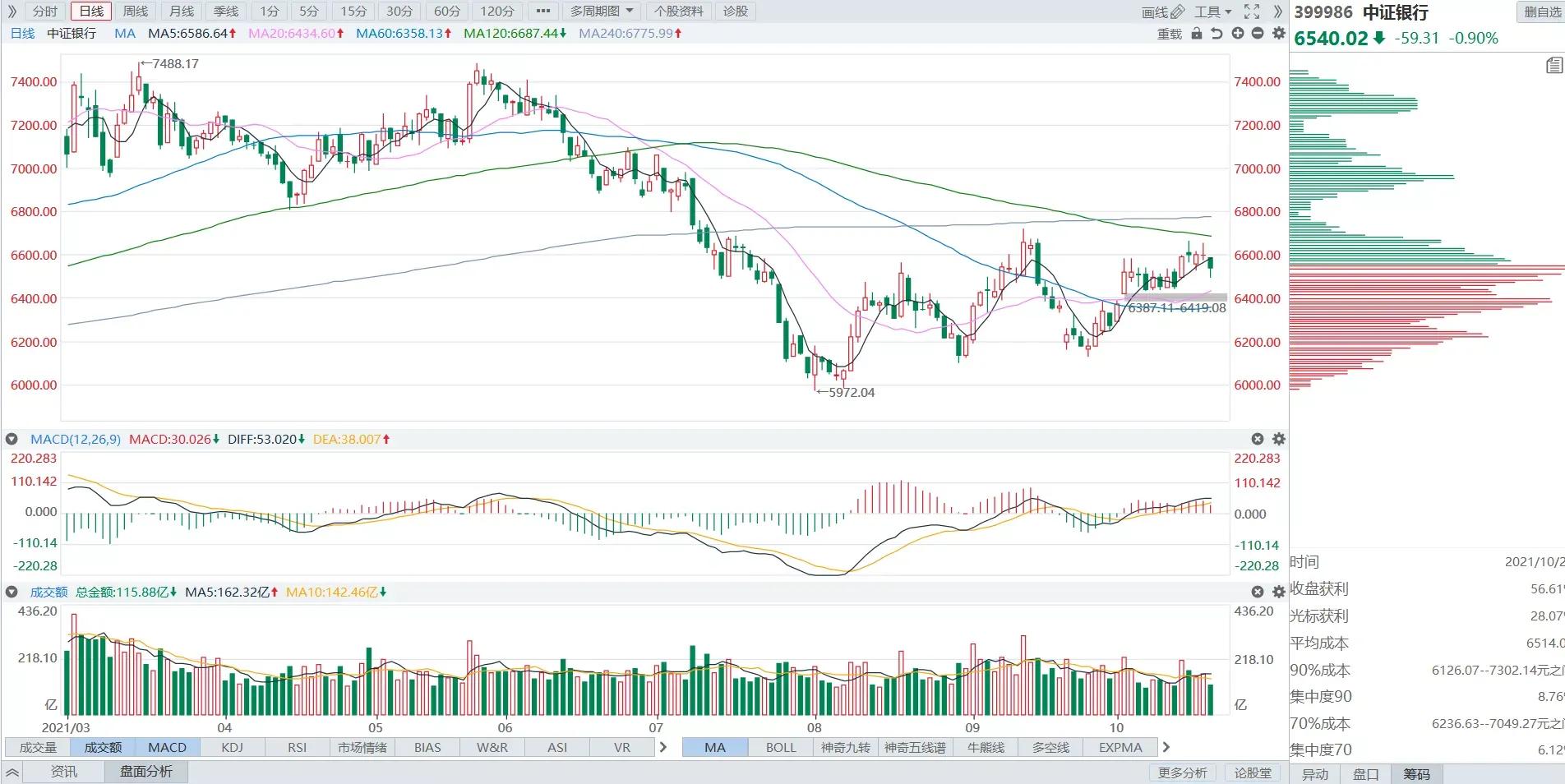Expand bottom panel double-chevron up icon
Viewport: 1565px width, 784px height.
click(12, 772)
